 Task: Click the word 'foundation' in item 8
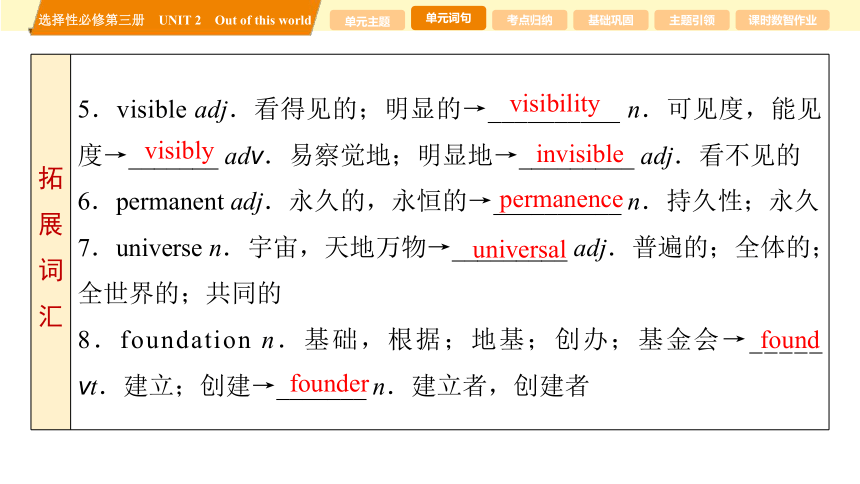coord(186,340)
